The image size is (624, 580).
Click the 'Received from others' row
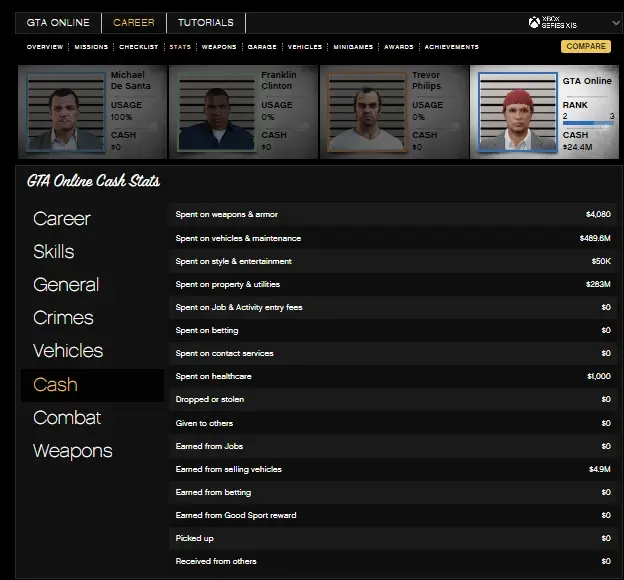point(393,562)
